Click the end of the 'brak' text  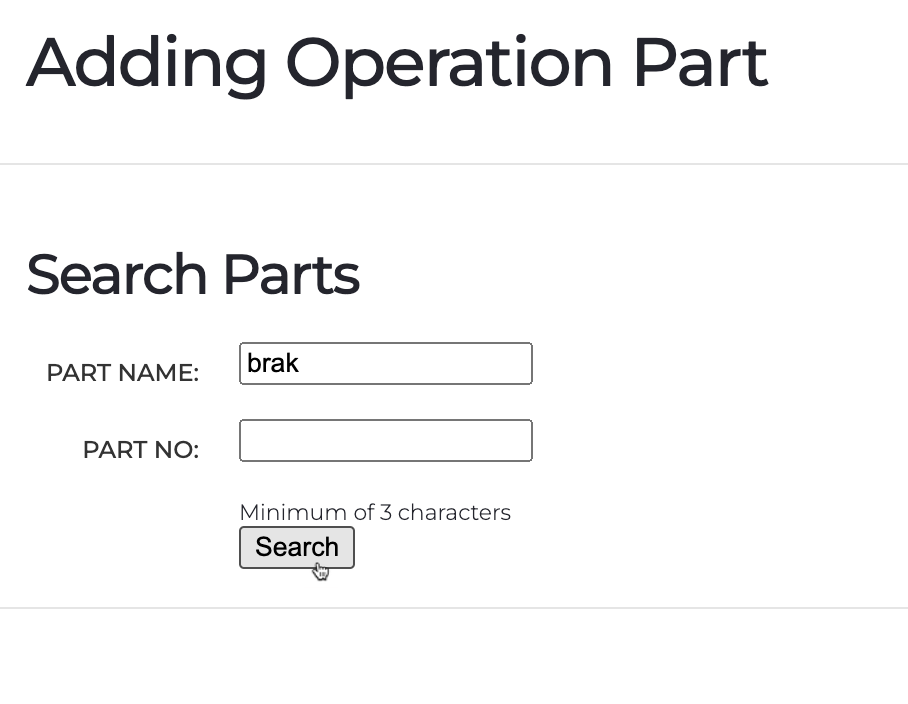(x=300, y=363)
